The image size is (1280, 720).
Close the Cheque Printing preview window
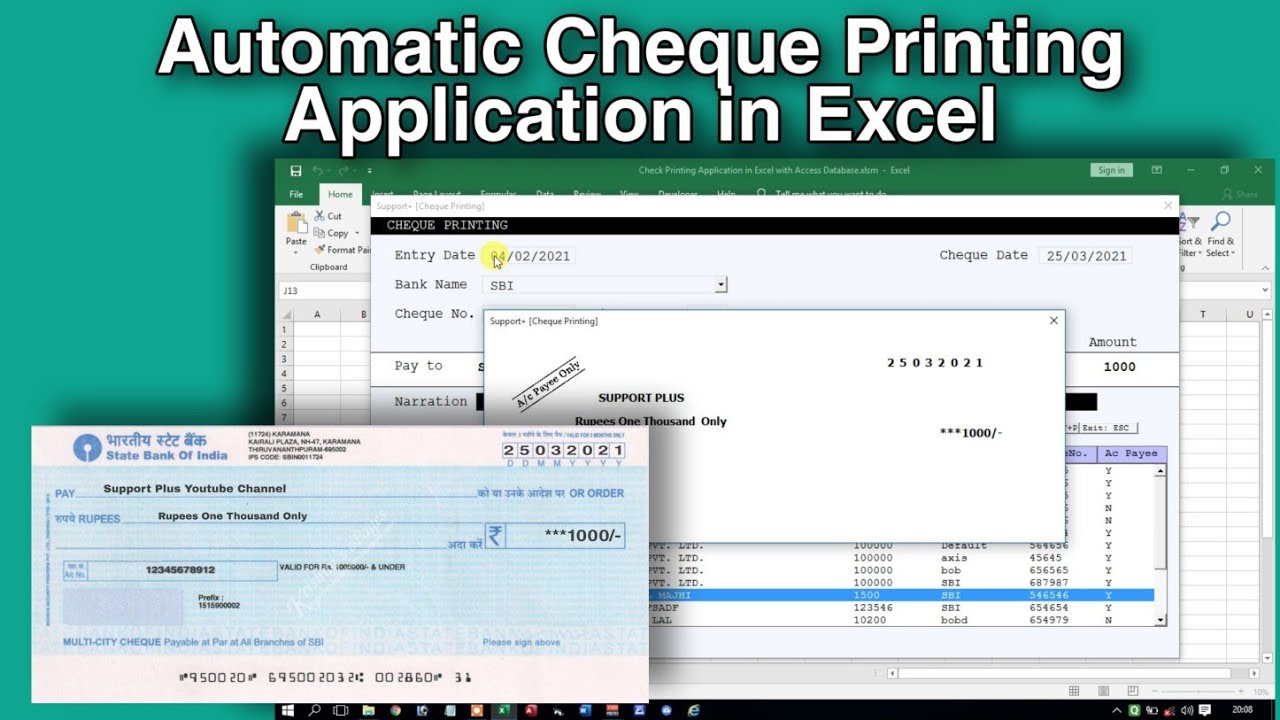[x=1053, y=321]
